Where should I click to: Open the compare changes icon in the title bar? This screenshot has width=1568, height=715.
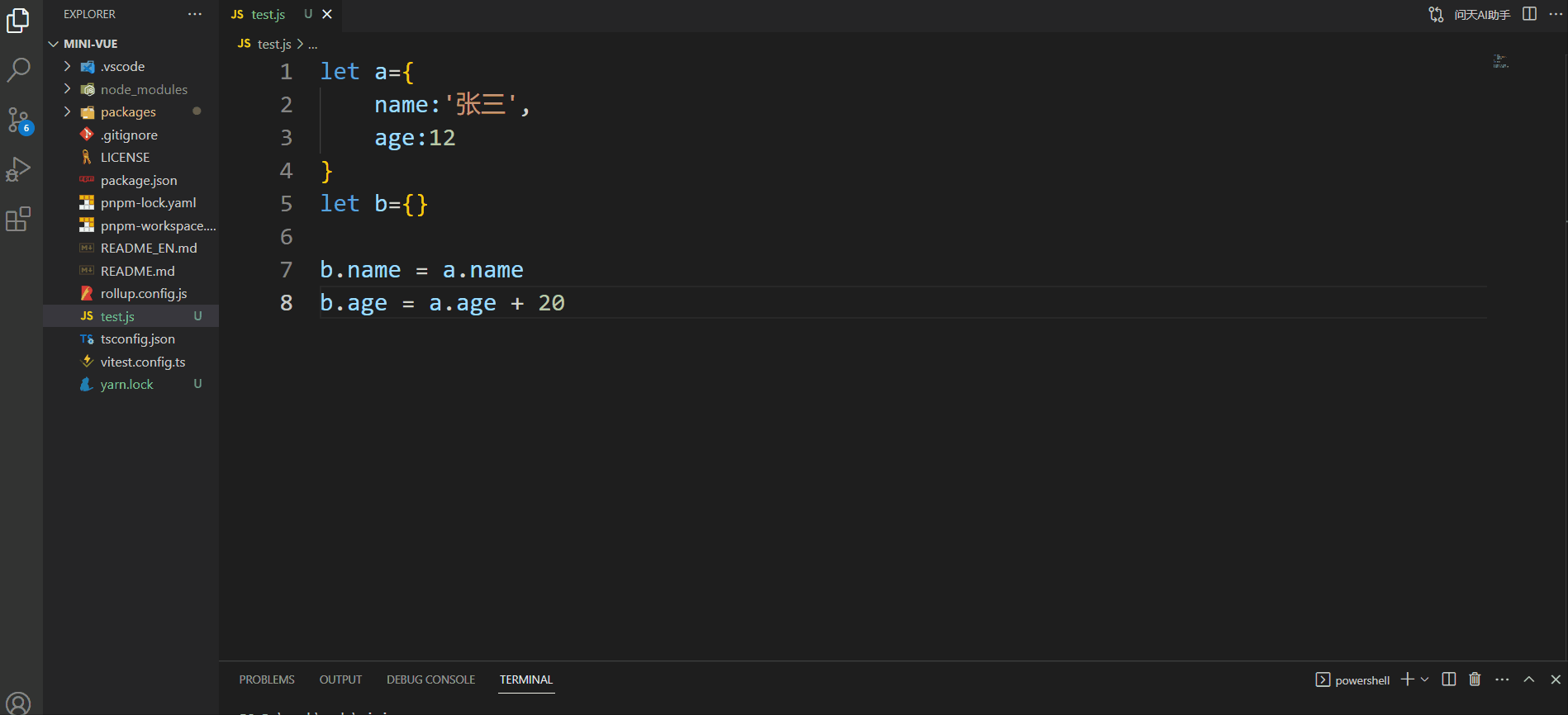(1436, 14)
